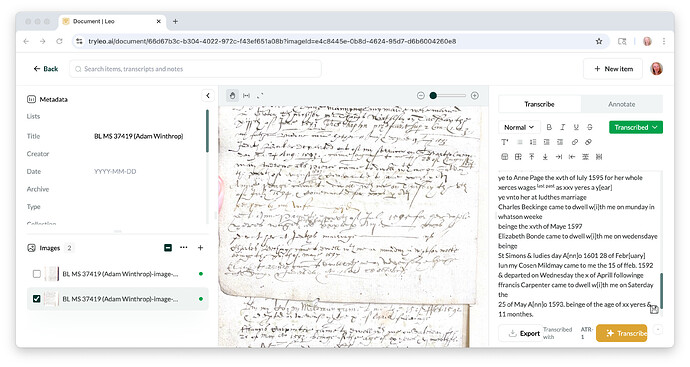The image size is (690, 367).
Task: Click the New item button
Action: point(613,69)
